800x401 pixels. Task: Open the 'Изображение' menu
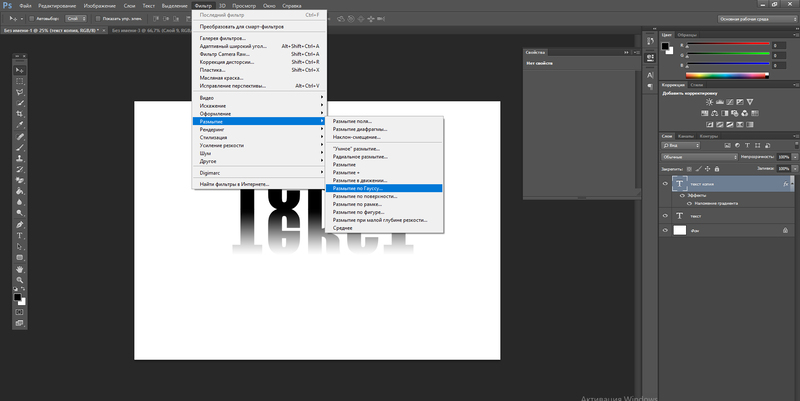[97, 5]
